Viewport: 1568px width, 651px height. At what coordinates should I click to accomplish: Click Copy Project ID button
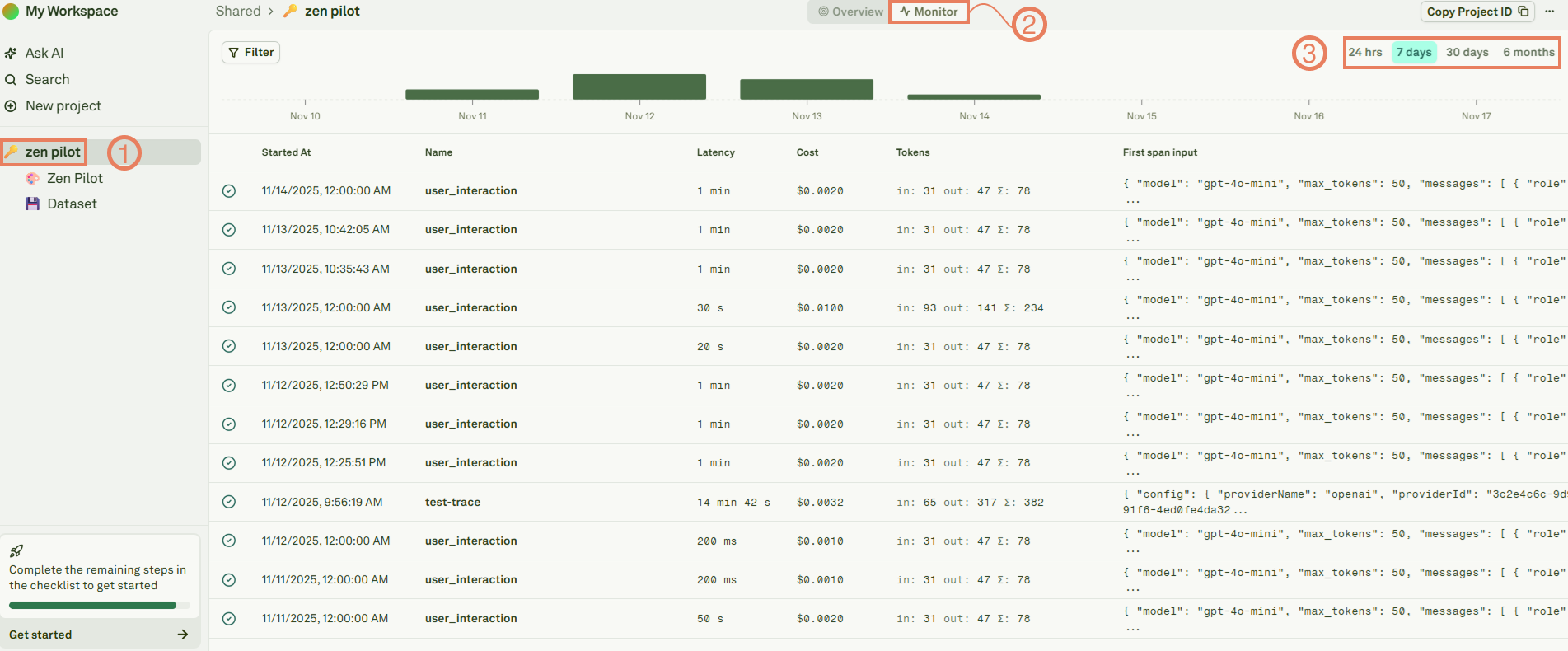pyautogui.click(x=1477, y=12)
